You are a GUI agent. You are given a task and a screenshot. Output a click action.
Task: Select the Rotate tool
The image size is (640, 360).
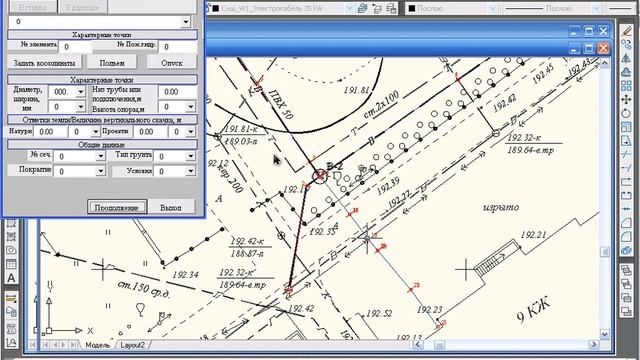click(626, 113)
